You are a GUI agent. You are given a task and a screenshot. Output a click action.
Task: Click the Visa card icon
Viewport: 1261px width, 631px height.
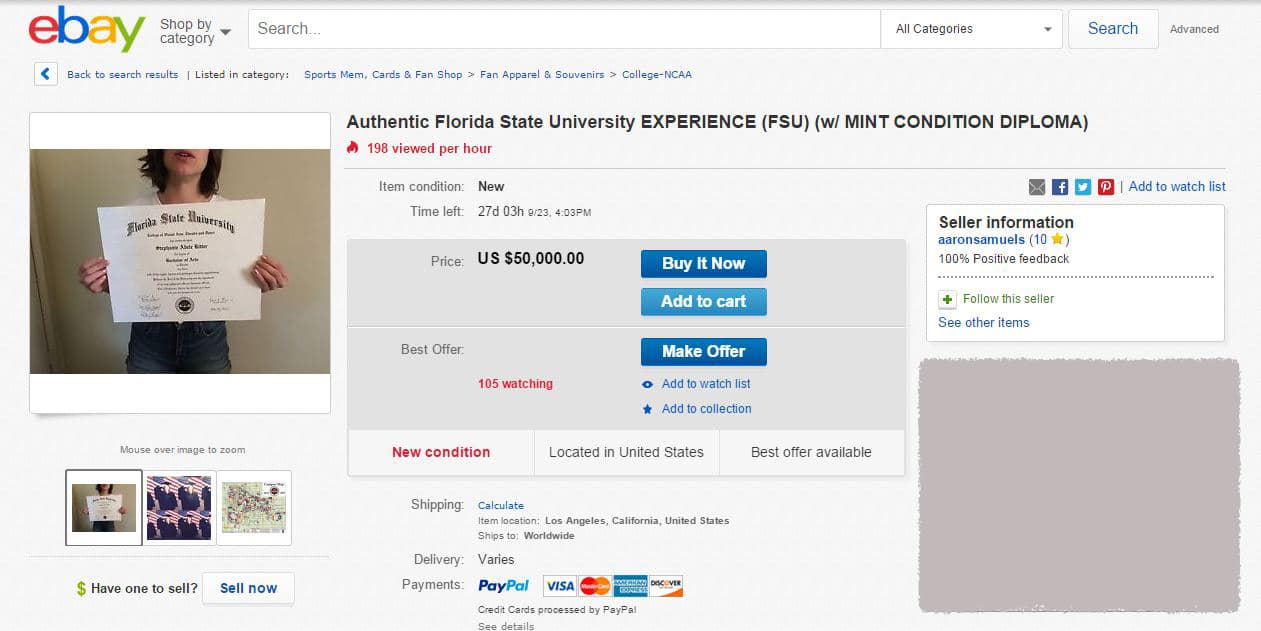pos(560,585)
